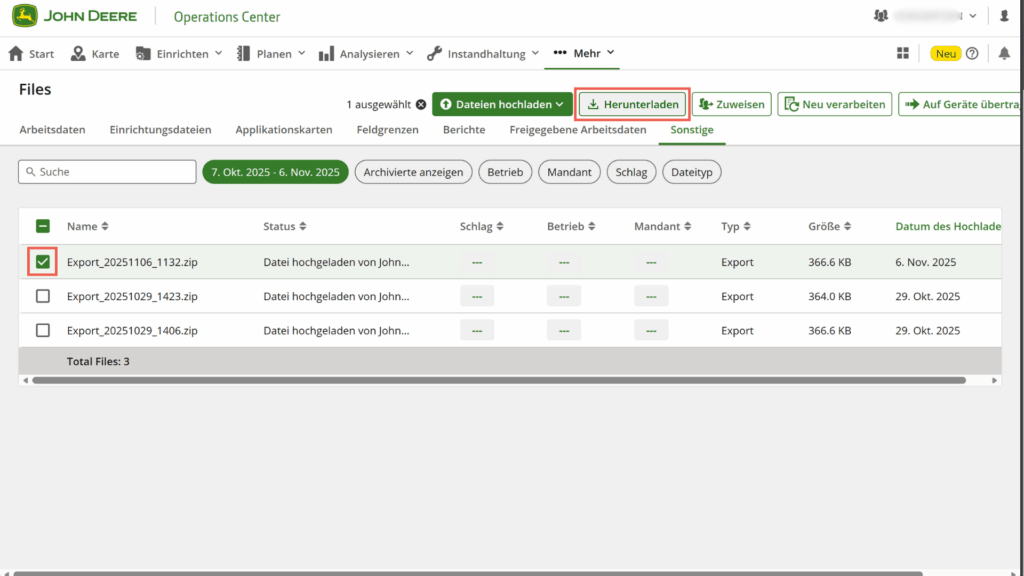Expand the Analysieren menu

366,53
